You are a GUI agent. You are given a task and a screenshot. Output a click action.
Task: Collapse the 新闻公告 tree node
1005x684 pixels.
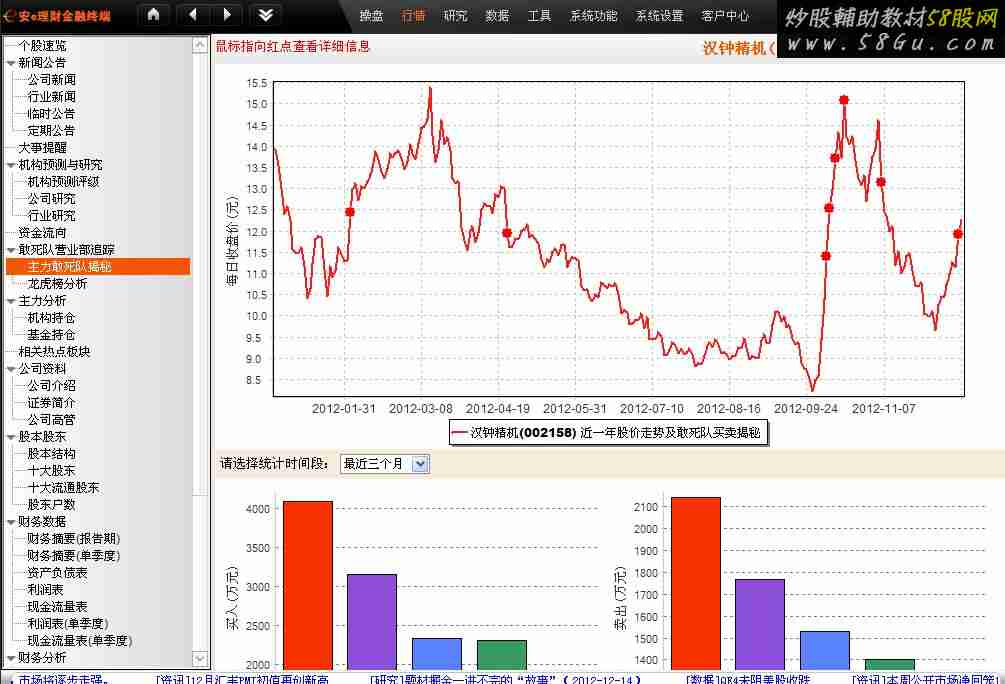(11, 63)
